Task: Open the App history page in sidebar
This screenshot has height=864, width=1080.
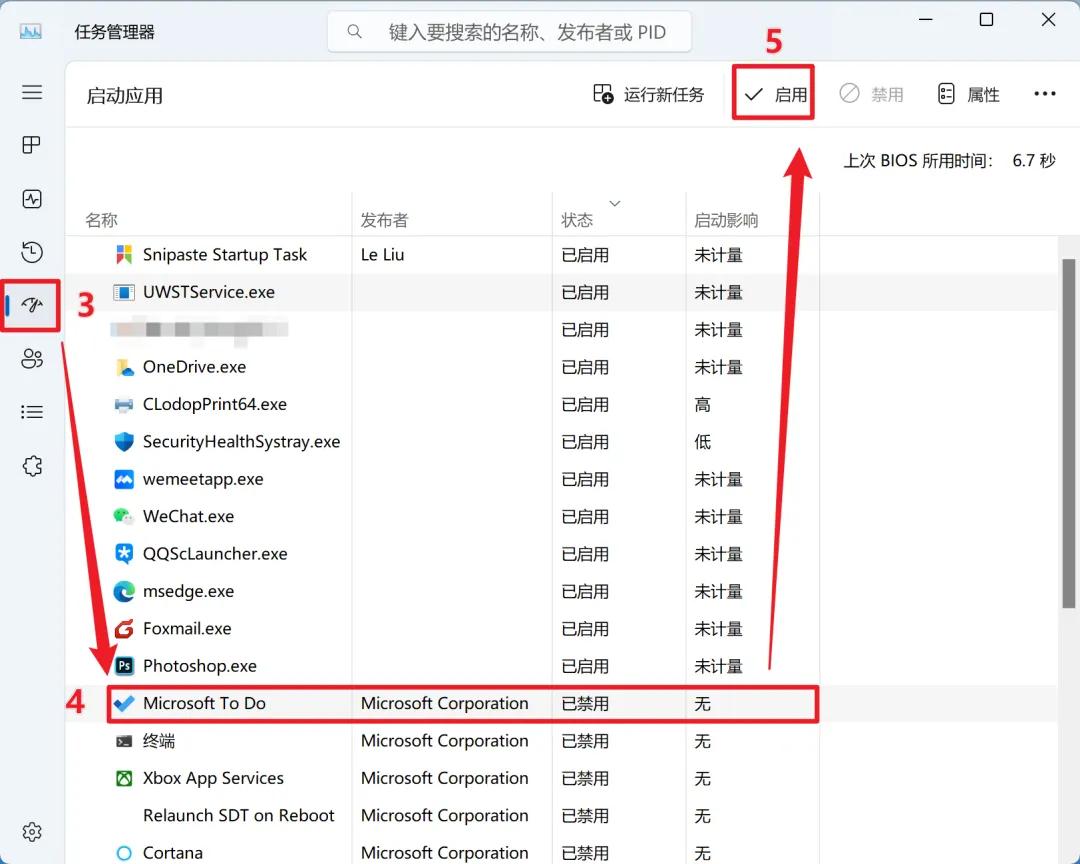Action: tap(32, 252)
